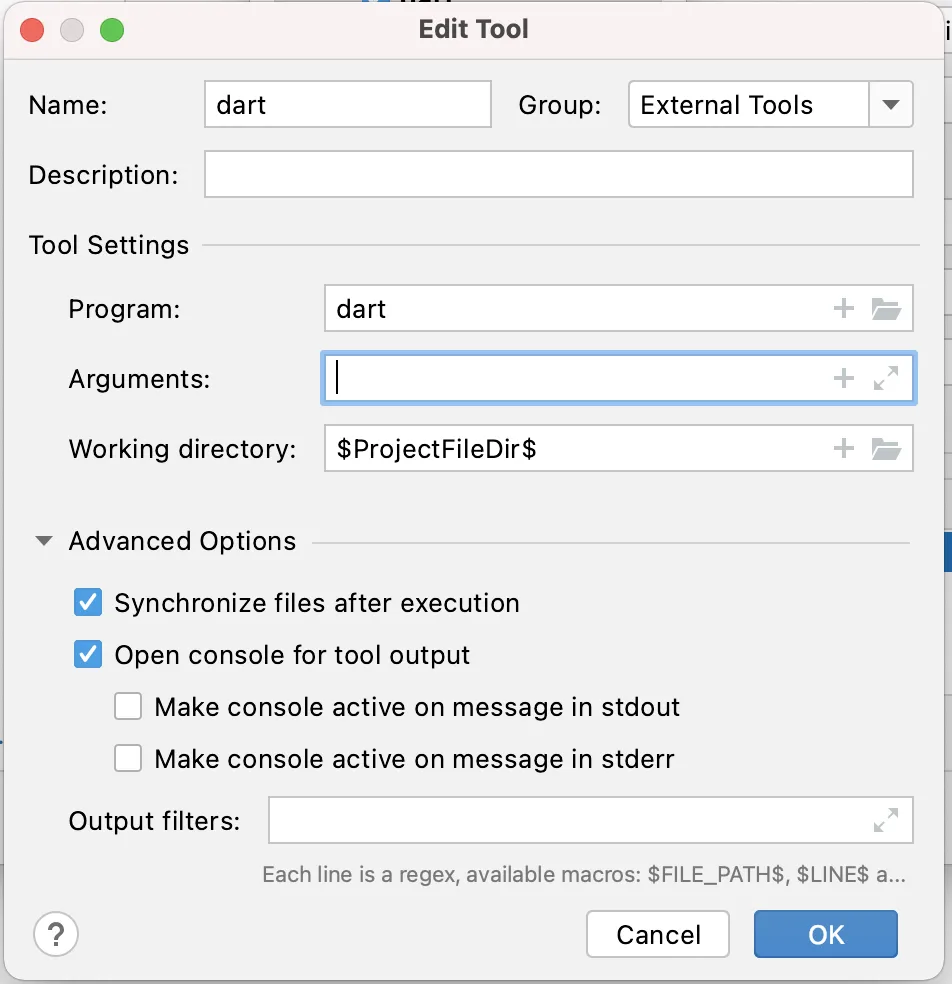Browse for a folder in Working directory field
Viewport: 952px width, 984px height.
pyautogui.click(x=886, y=448)
